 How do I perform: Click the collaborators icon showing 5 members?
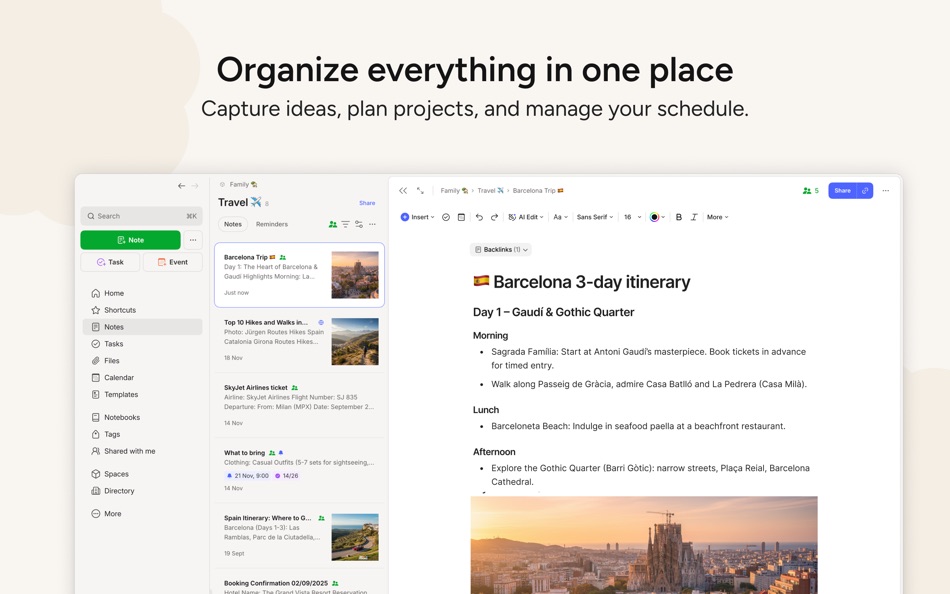tap(808, 190)
